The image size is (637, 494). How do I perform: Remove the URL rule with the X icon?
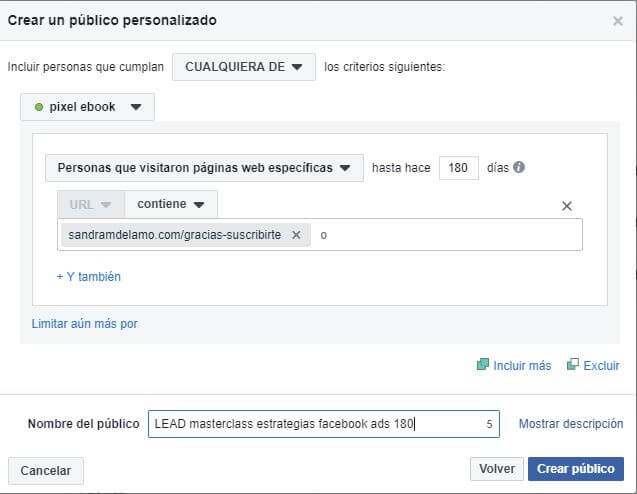(566, 206)
